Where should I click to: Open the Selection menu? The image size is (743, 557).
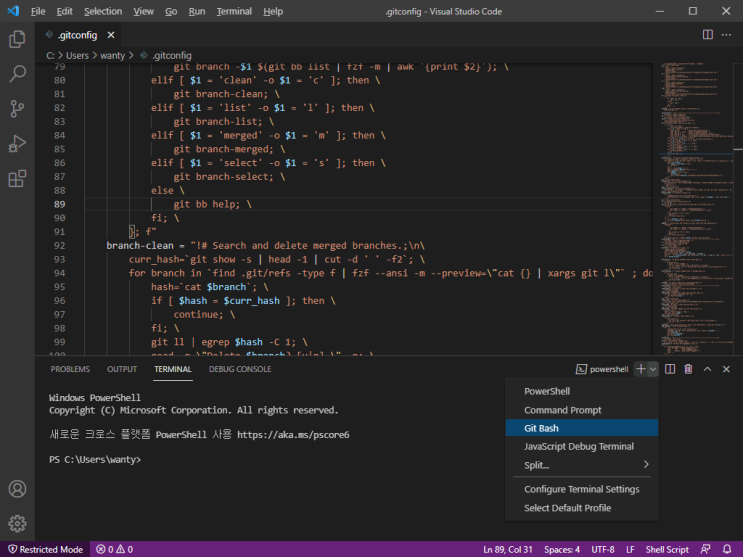pos(103,11)
